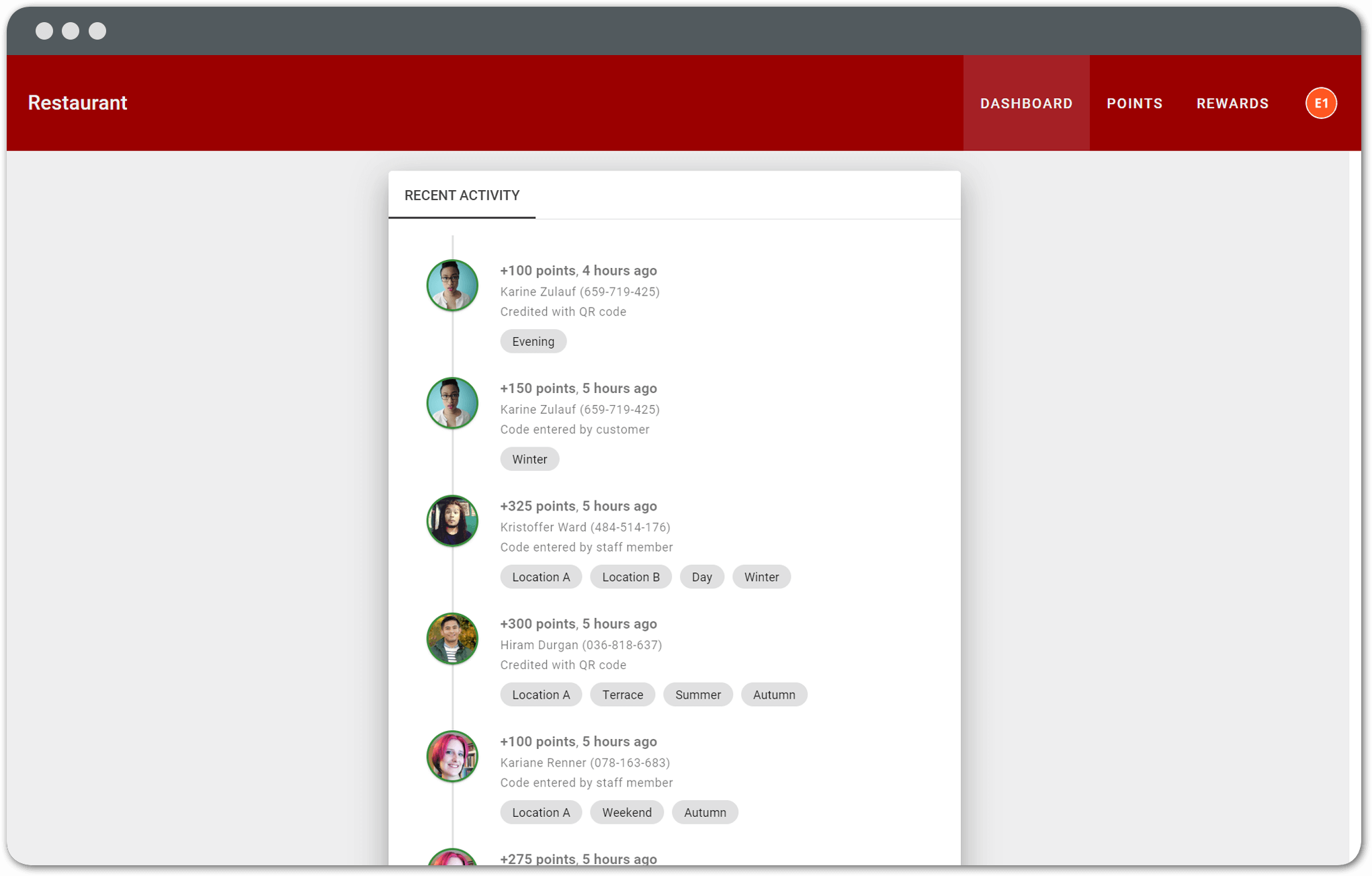Click Kariane Renner's profile avatar
The width and height of the screenshot is (1372, 876).
(452, 756)
